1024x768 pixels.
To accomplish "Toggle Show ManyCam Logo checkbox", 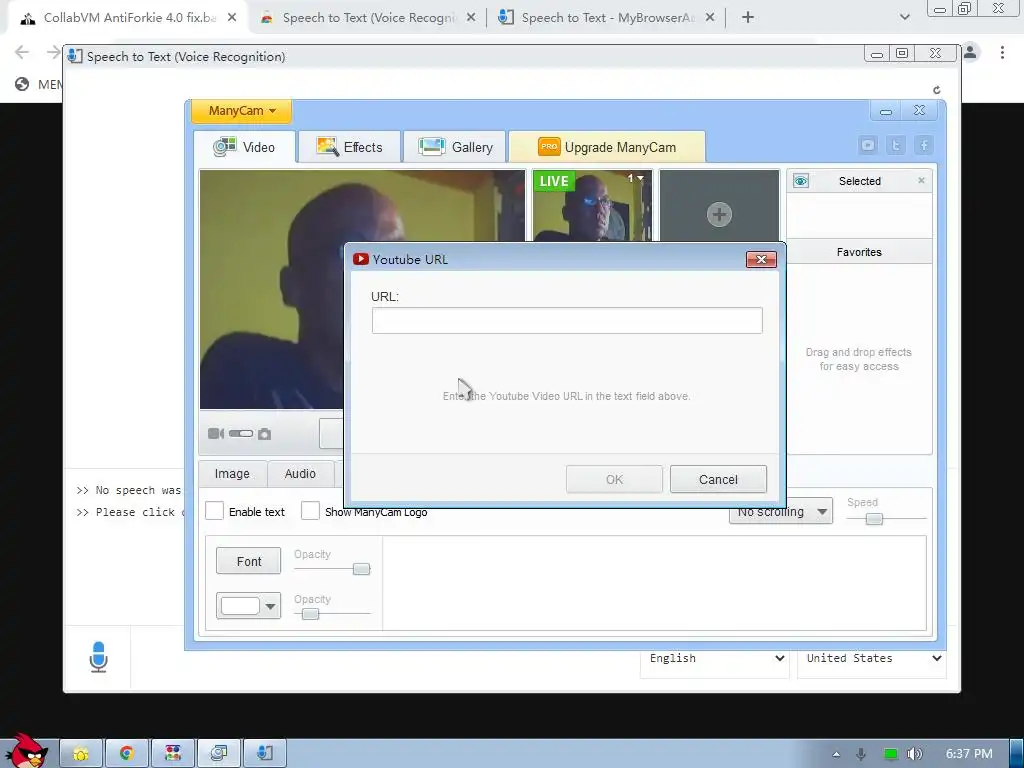I will (310, 511).
